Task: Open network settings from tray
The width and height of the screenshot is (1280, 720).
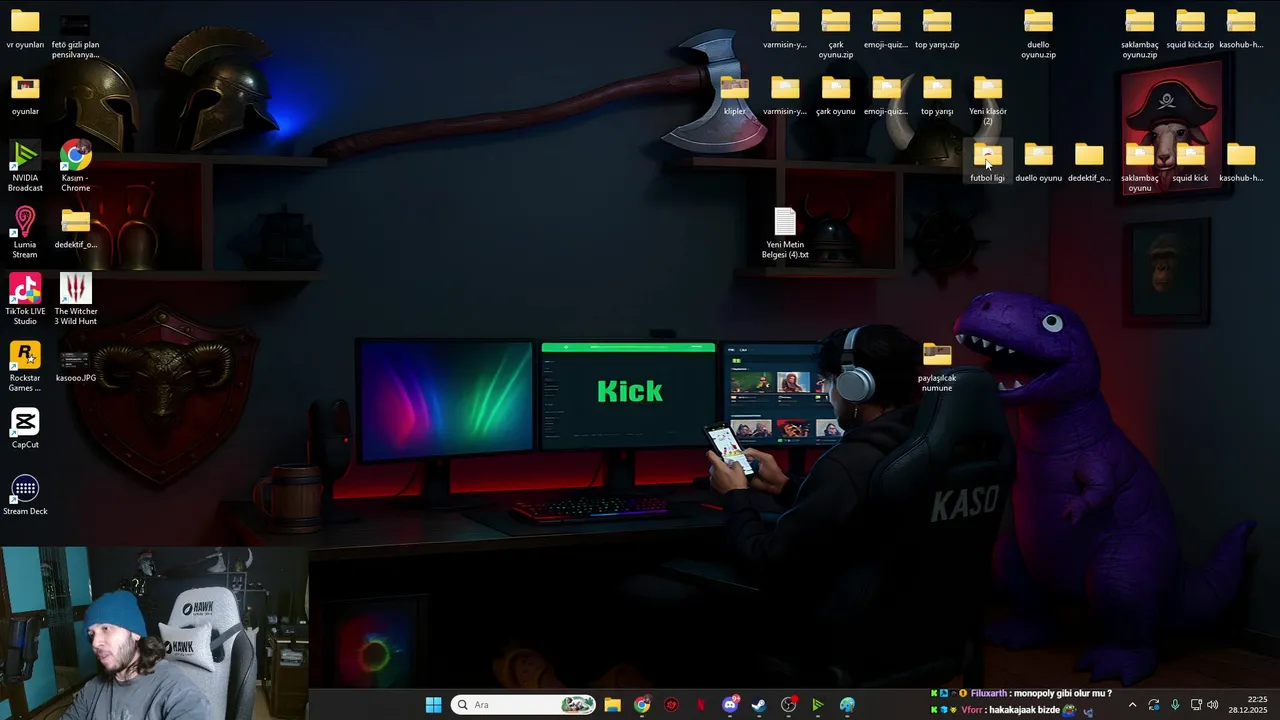Action: click(x=1196, y=705)
